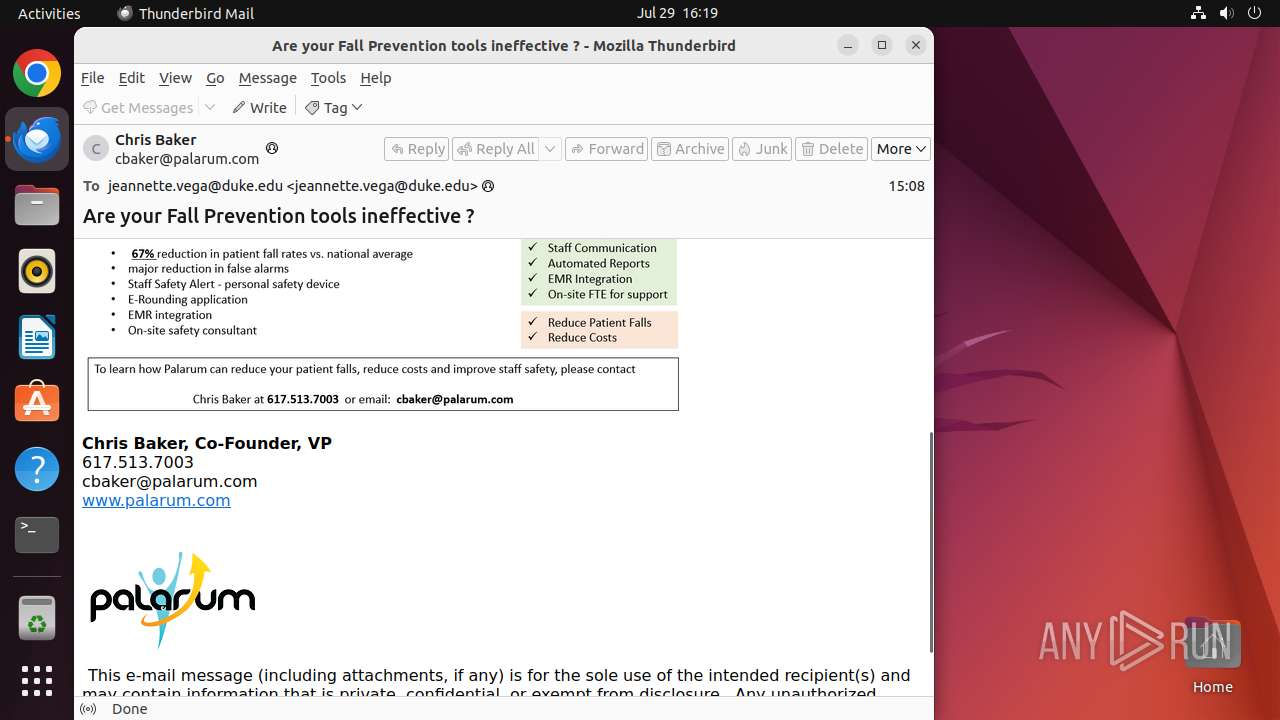Expand the More actions menu
Screen dimensions: 1280x720
901,149
